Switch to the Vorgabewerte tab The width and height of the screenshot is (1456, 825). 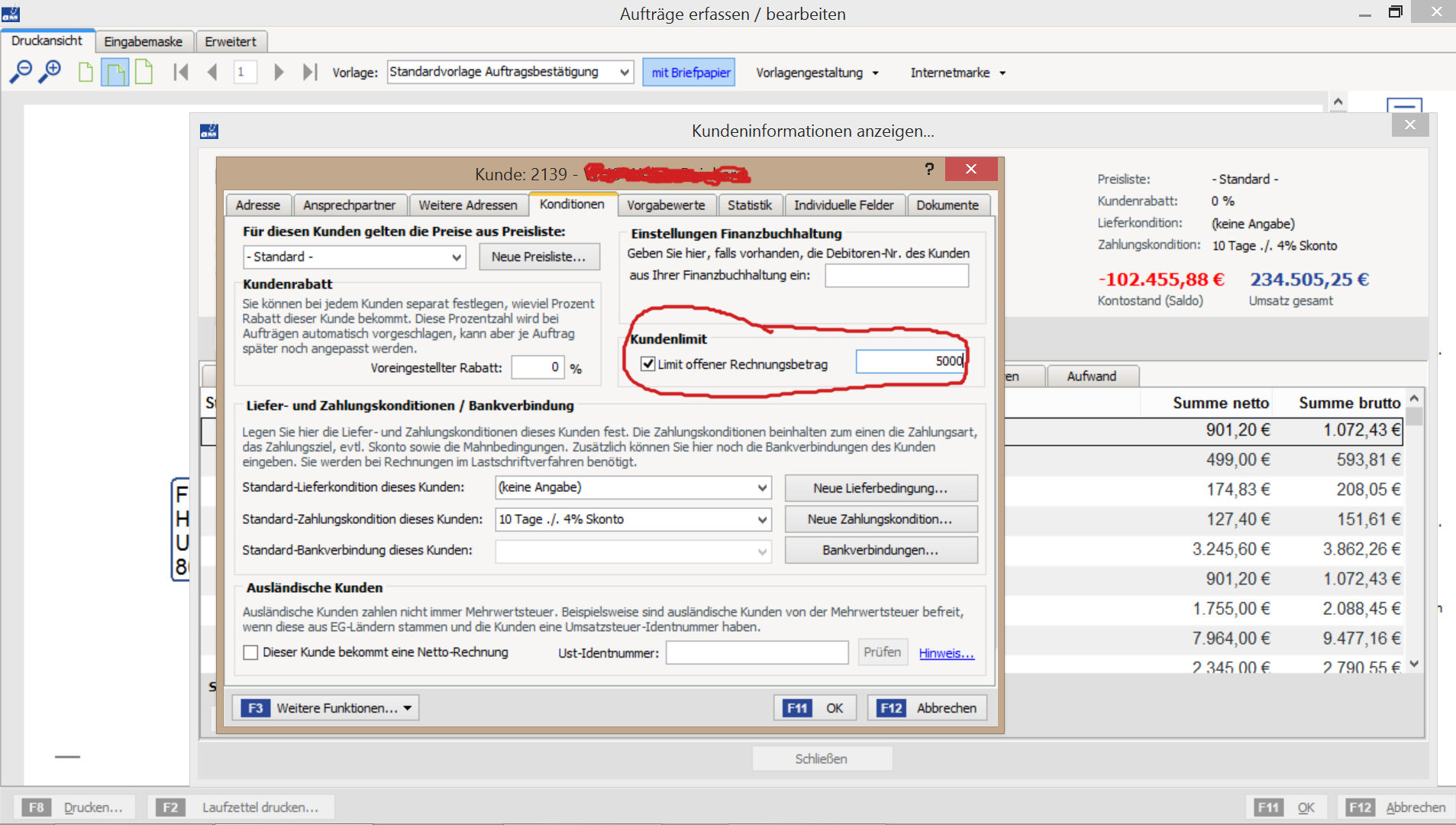[666, 205]
